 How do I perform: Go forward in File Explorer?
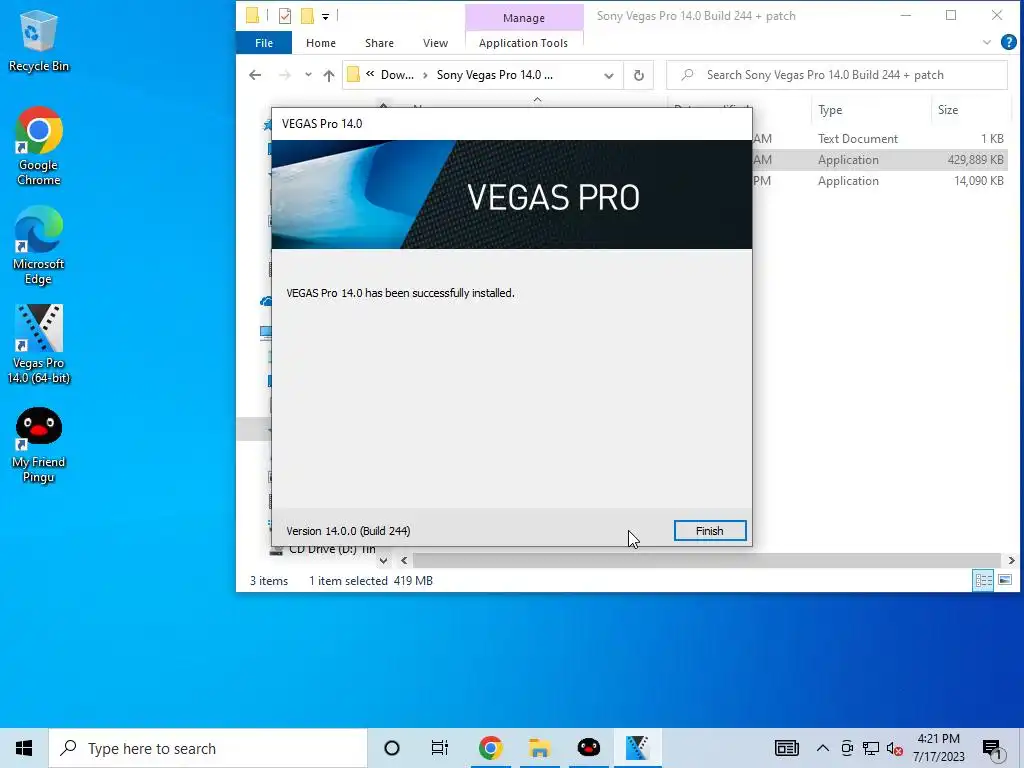coord(285,75)
